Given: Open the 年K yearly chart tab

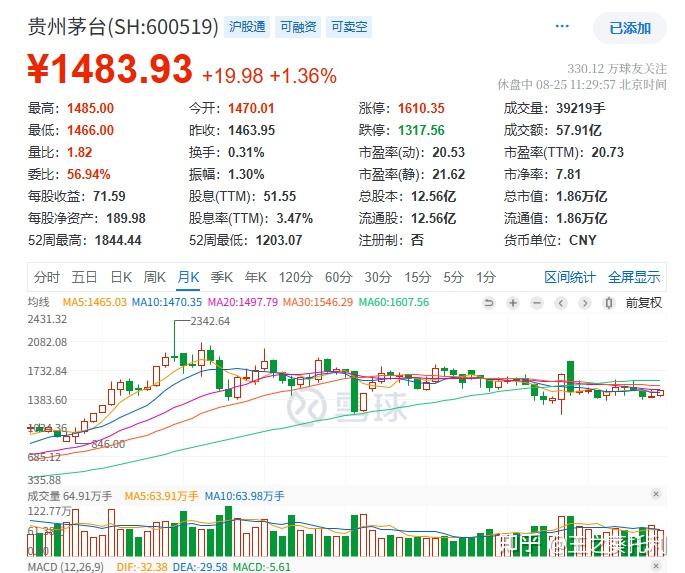Looking at the screenshot, I should (x=256, y=277).
